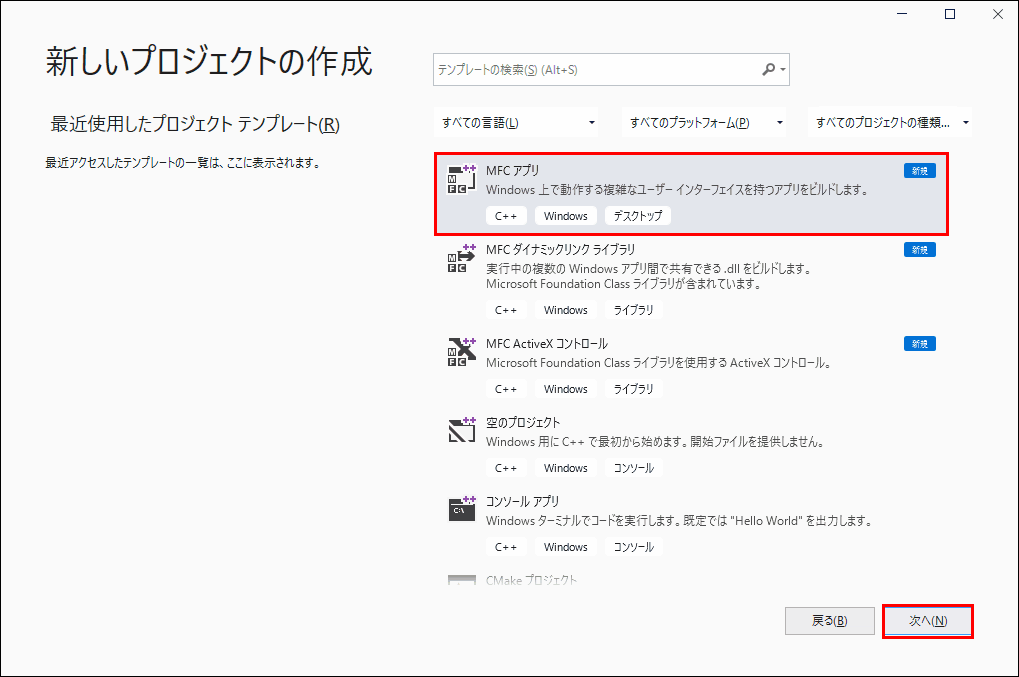Screen dimensions: 1019x677
Task: Close the dialog window
Action: (998, 14)
